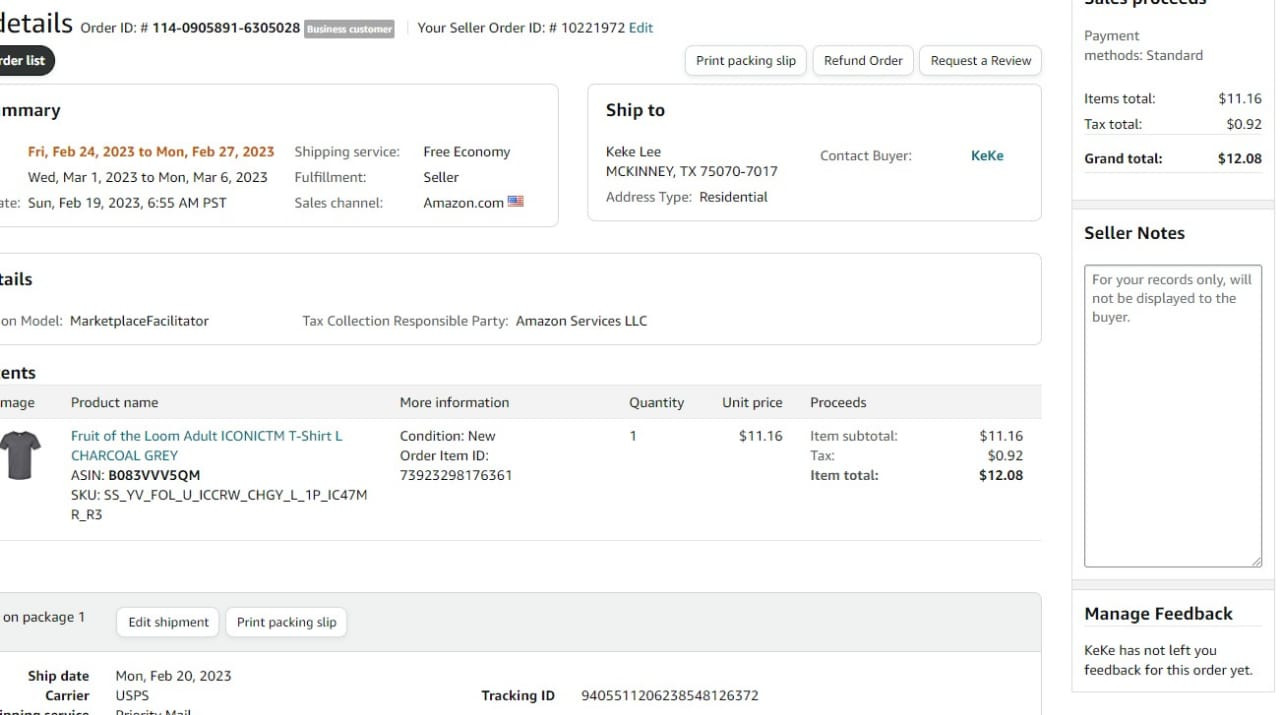Click the Grand total amount
Screen dimensions: 1280x715
(1240, 158)
